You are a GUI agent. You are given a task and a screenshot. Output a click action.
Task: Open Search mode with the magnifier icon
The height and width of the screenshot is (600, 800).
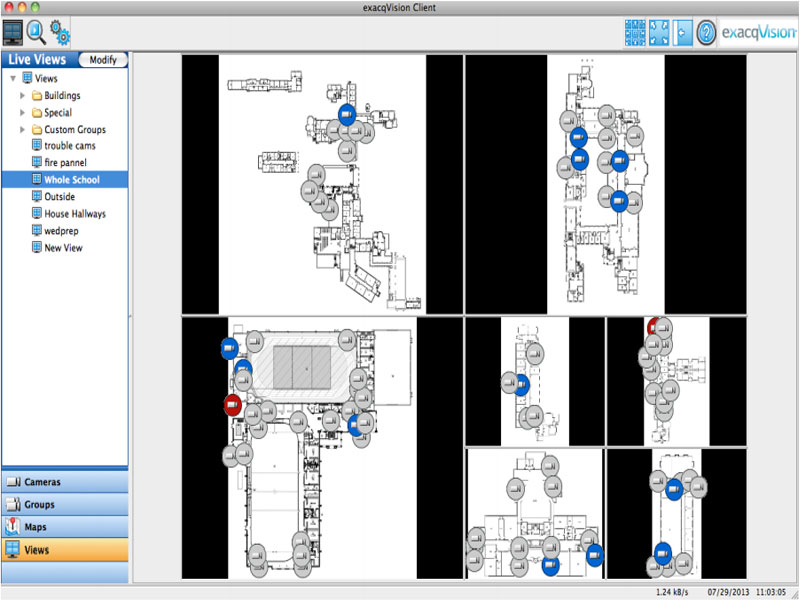click(x=37, y=32)
